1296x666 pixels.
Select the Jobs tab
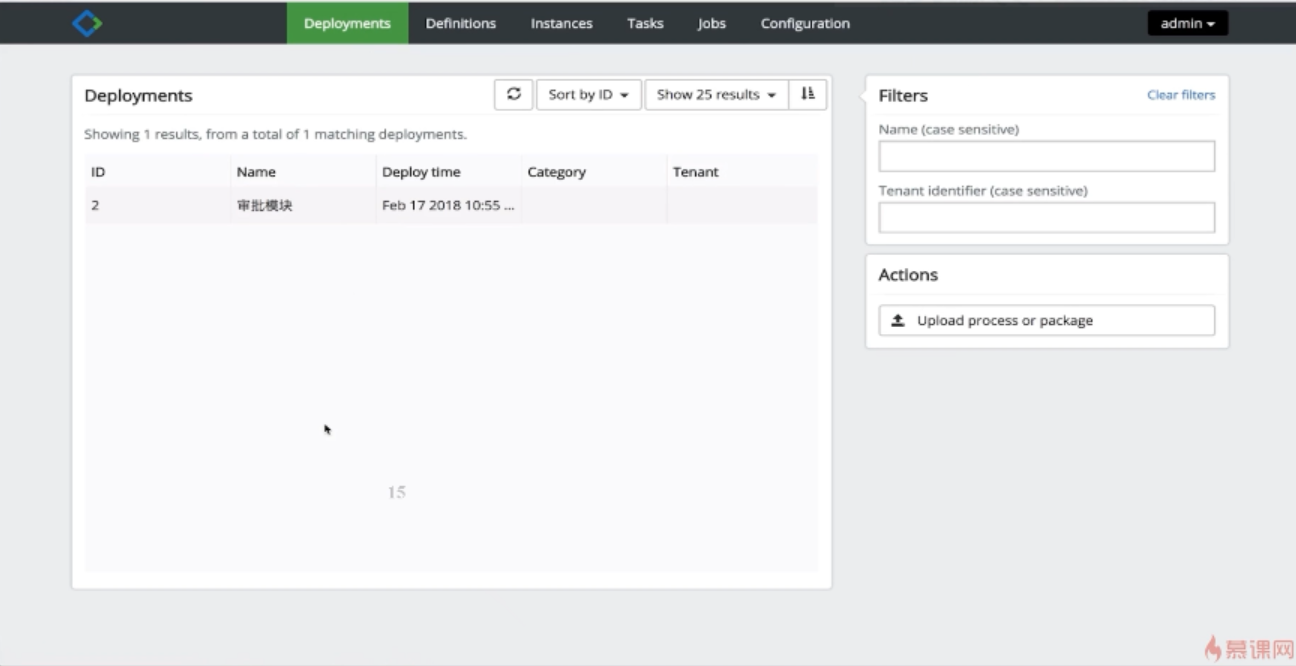coord(712,23)
